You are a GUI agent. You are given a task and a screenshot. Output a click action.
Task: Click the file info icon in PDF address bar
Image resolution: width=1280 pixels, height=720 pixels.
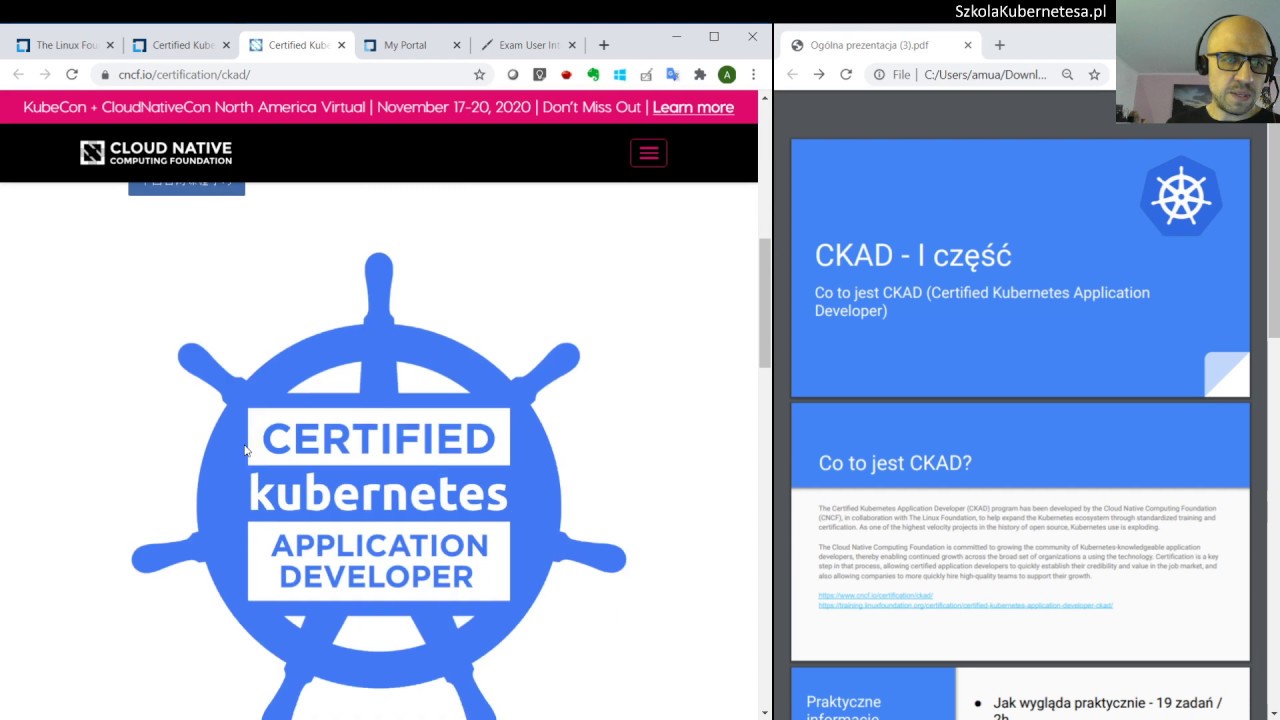879,74
